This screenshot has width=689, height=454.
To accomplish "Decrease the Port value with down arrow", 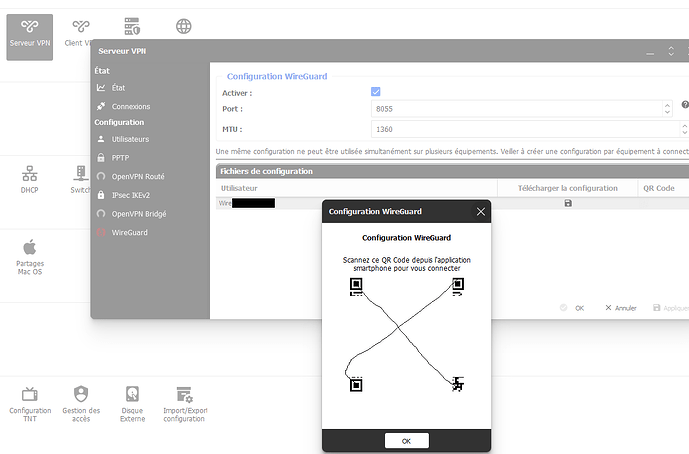I will click(667, 113).
